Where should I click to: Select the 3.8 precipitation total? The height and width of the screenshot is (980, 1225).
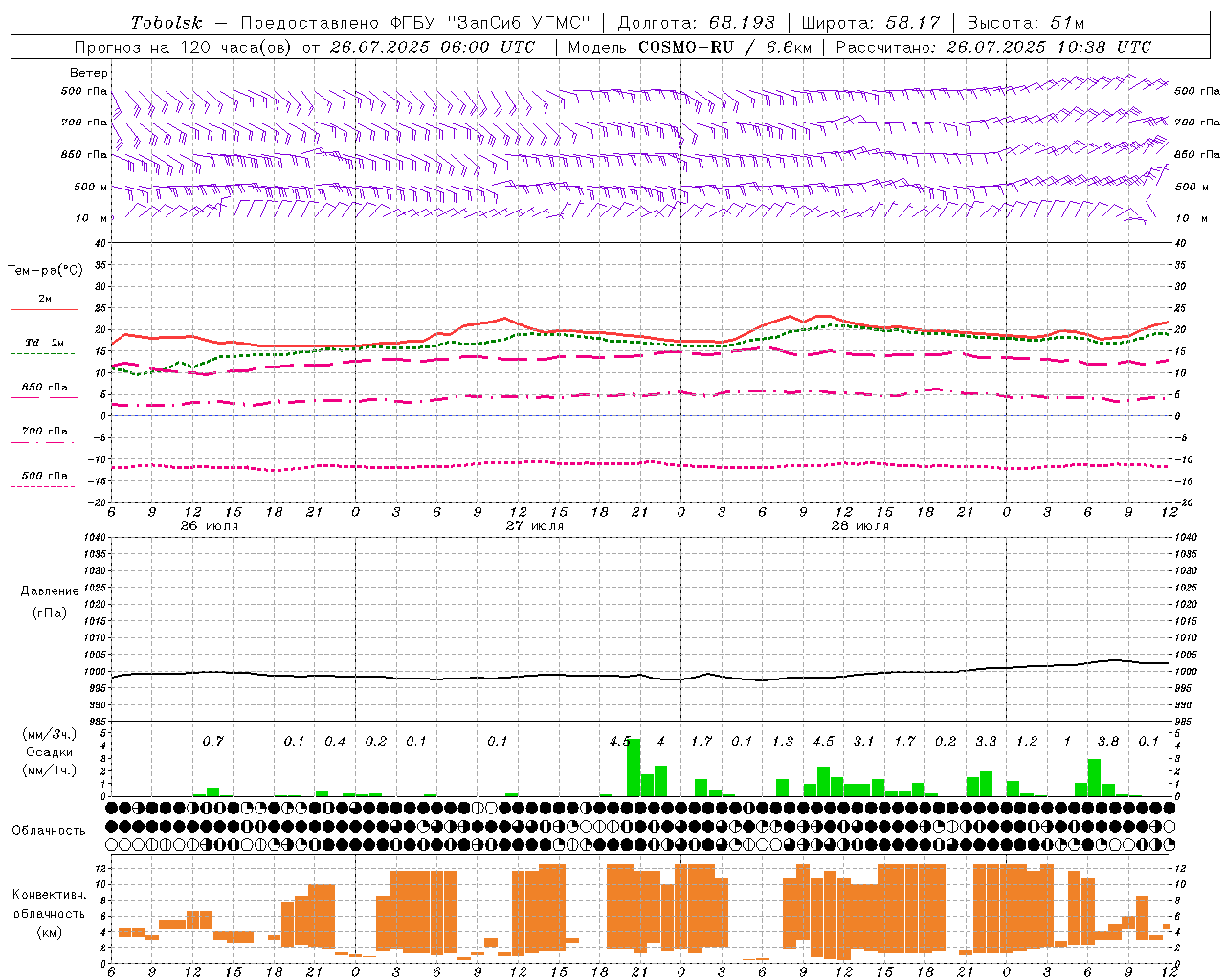pyautogui.click(x=1108, y=741)
